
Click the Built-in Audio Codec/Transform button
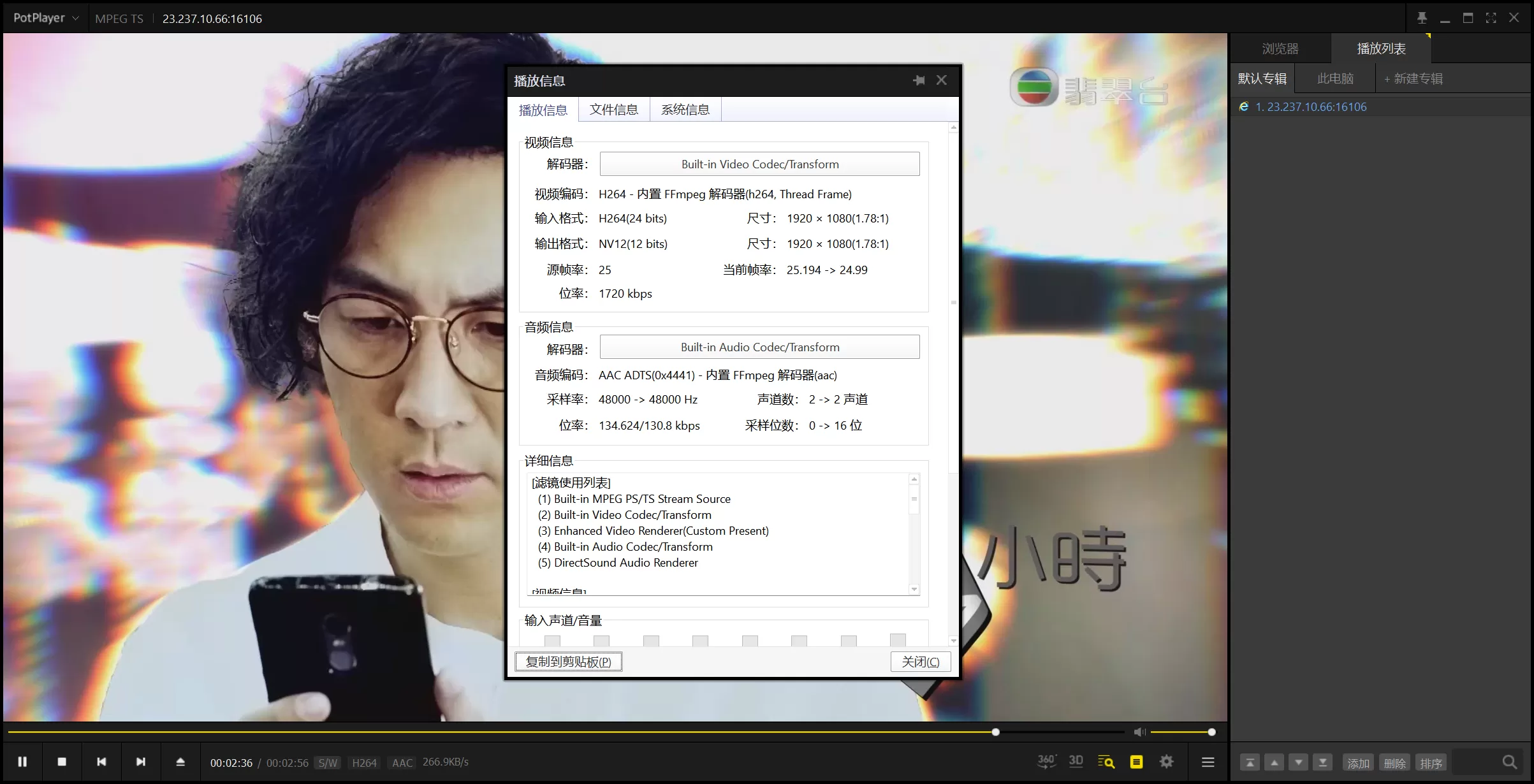pyautogui.click(x=760, y=347)
